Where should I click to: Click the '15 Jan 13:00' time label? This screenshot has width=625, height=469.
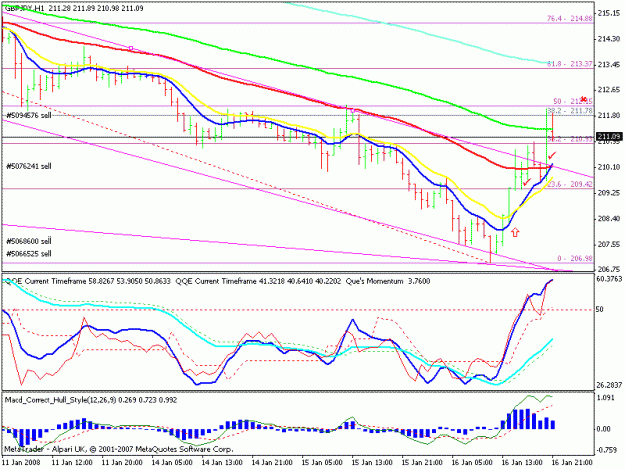tap(372, 462)
